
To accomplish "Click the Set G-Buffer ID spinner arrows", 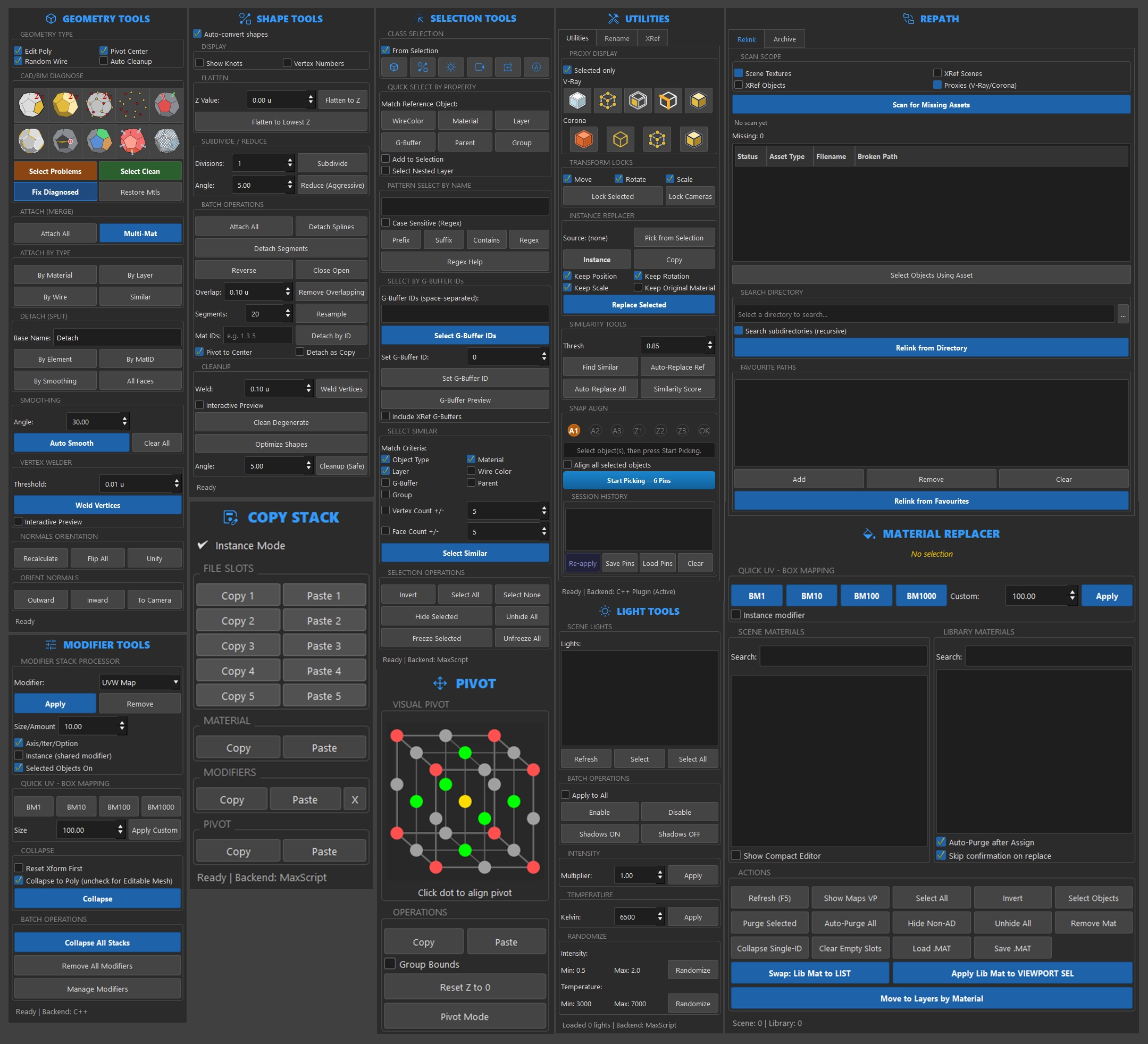I will click(544, 357).
